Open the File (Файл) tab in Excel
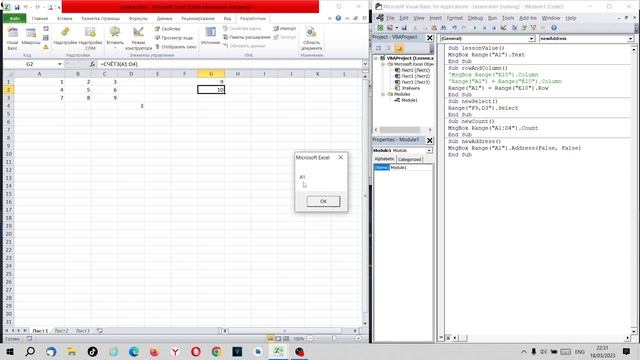This screenshot has width=640, height=360. click(x=15, y=18)
